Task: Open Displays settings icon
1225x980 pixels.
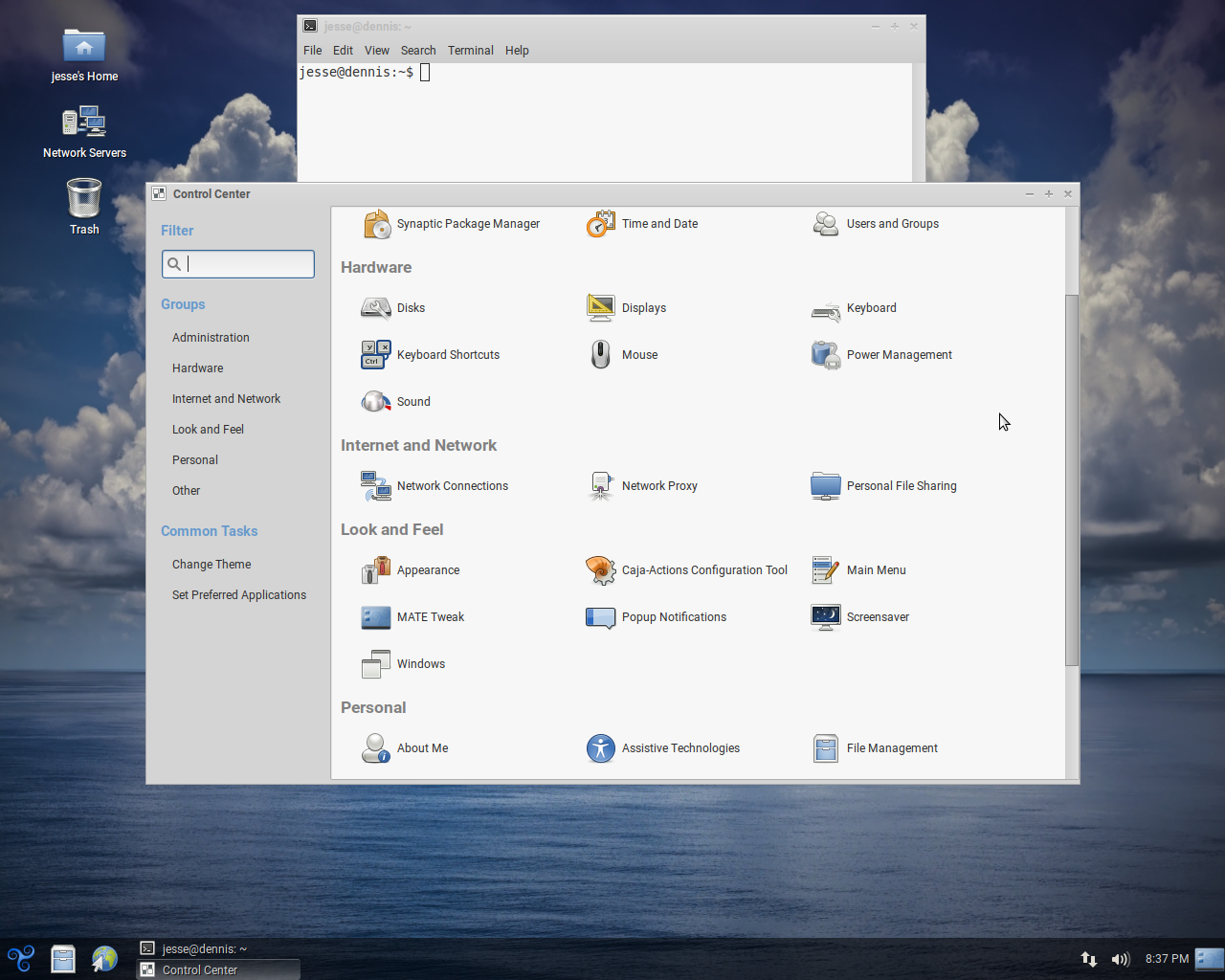Action: pyautogui.click(x=601, y=308)
